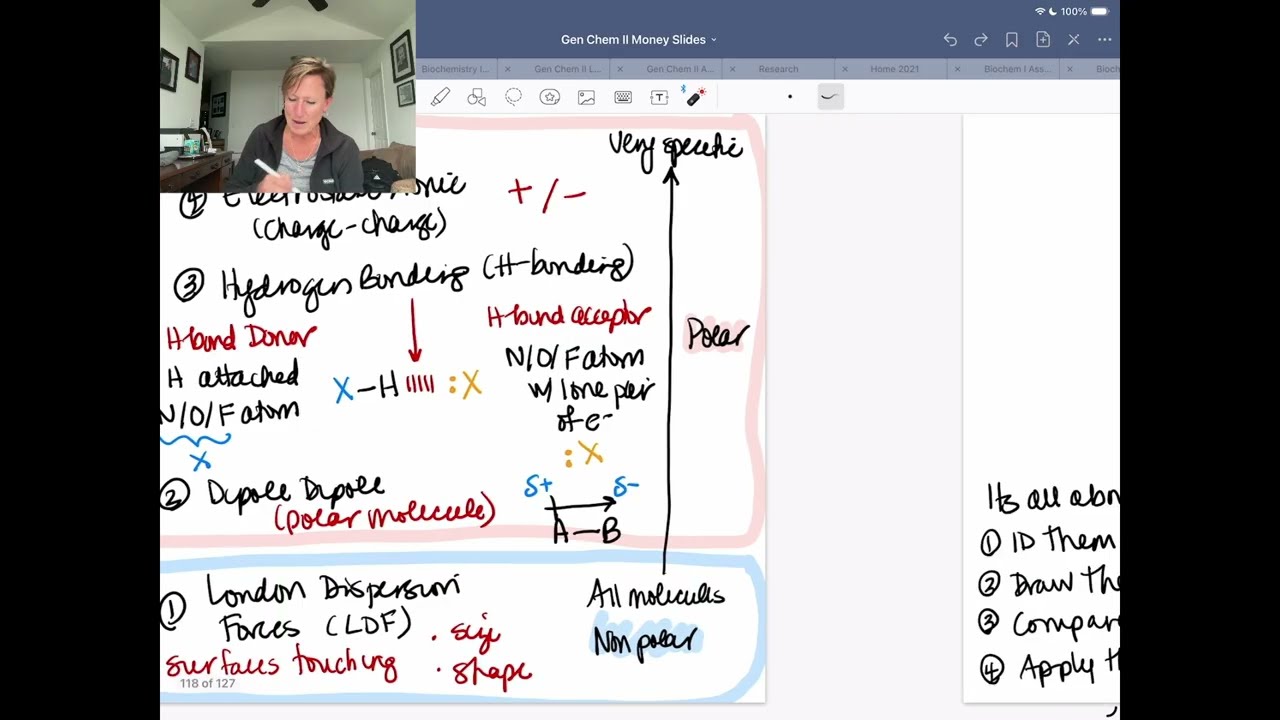Switch to the keyboard typing tool
The image size is (1280, 720).
pos(623,97)
